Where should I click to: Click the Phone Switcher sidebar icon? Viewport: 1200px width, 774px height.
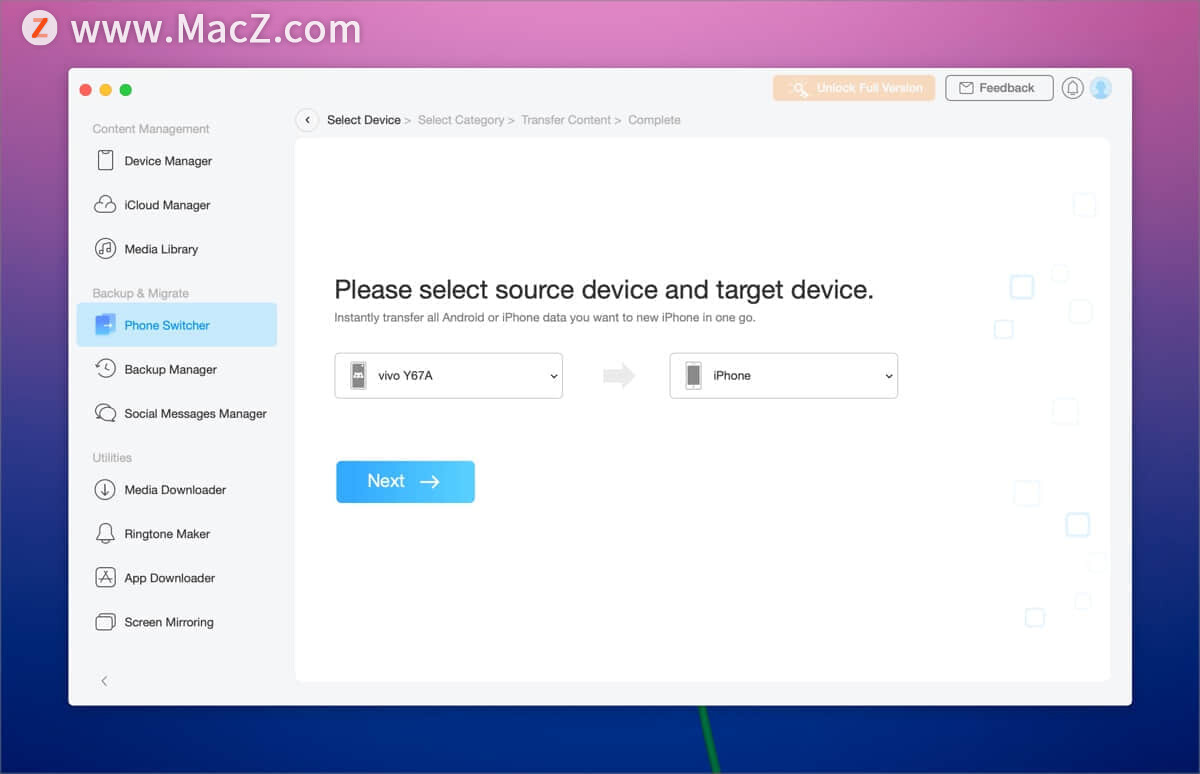[x=105, y=325]
